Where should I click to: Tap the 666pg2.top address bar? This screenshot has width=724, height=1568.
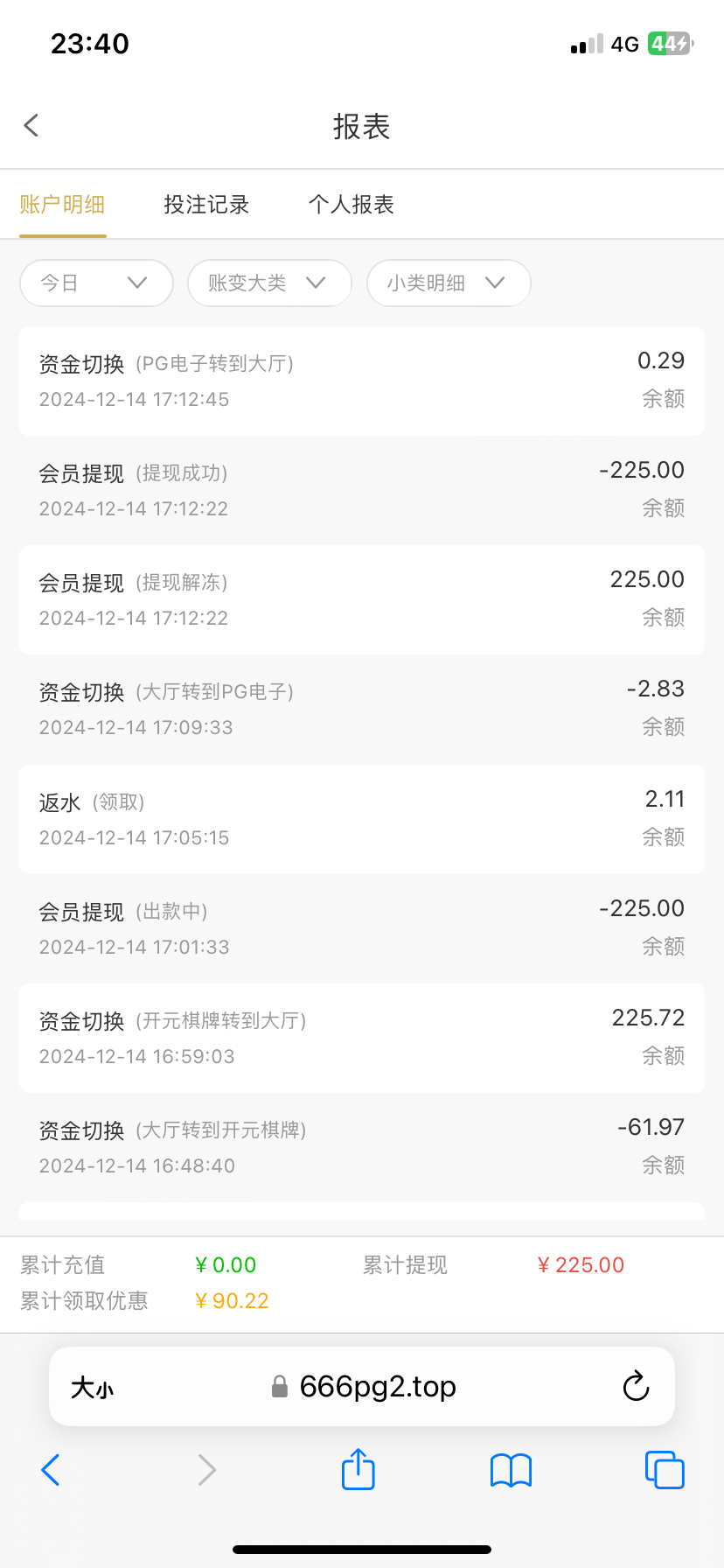click(x=376, y=1387)
